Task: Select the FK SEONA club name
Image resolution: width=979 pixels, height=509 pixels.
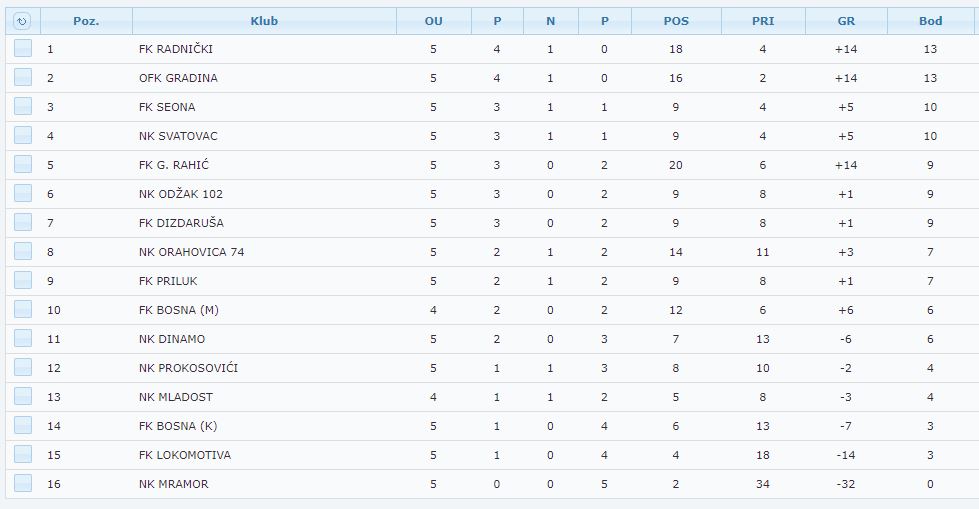Action: tap(167, 107)
